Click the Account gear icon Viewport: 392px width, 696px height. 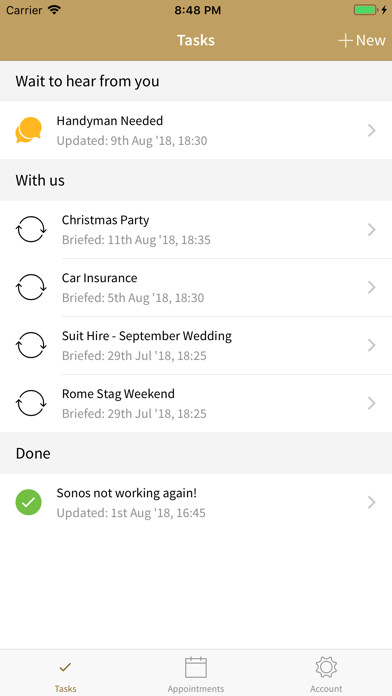tap(326, 667)
